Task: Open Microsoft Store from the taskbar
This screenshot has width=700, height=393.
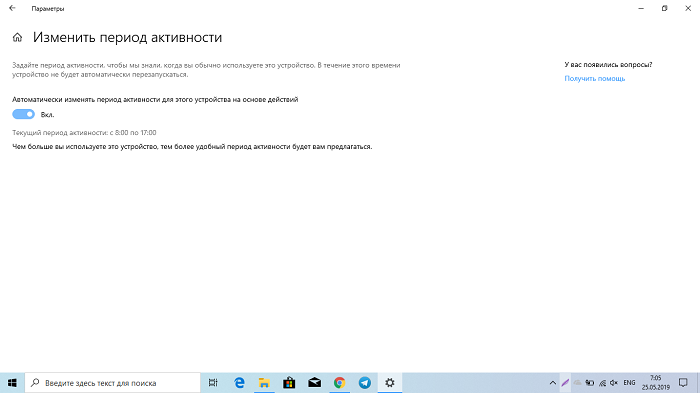Action: (289, 383)
